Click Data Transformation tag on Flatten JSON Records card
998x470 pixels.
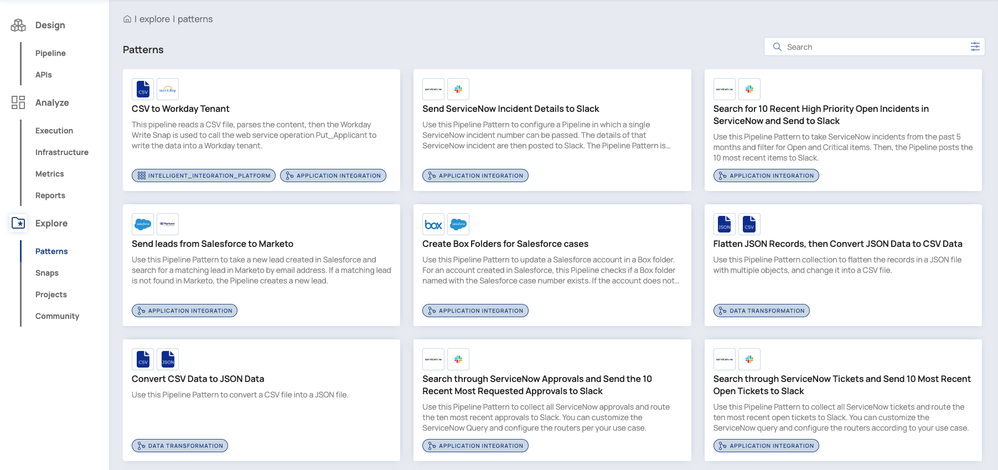click(761, 311)
